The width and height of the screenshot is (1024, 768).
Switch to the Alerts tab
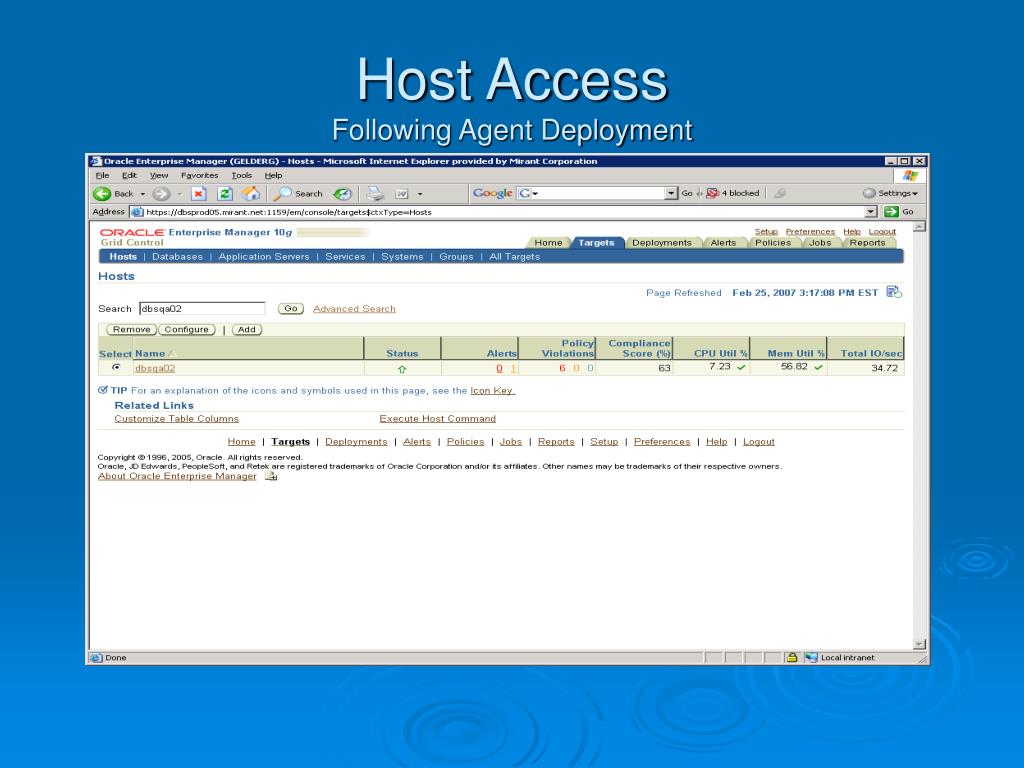click(x=723, y=242)
